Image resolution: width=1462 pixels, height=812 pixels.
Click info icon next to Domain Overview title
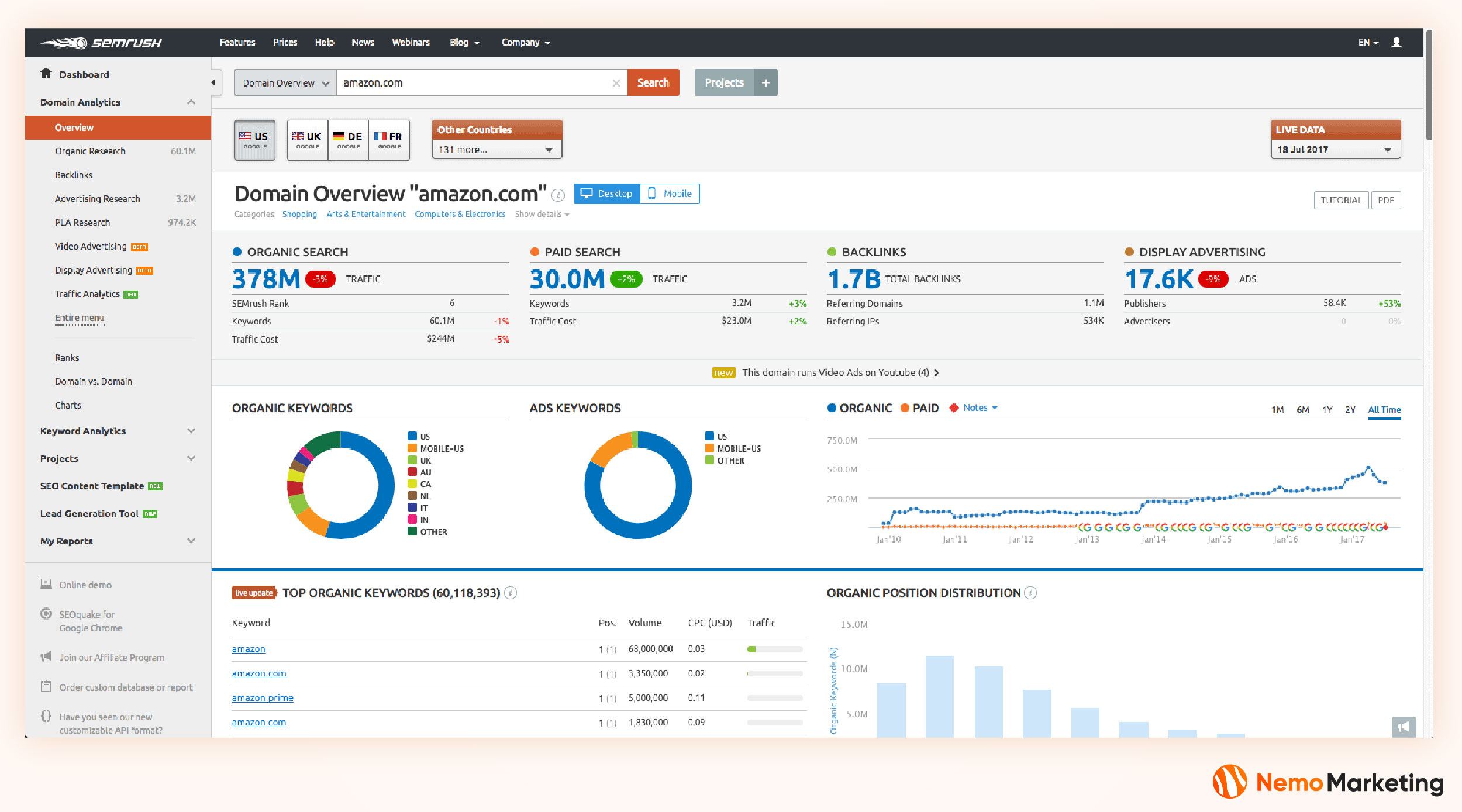(x=558, y=195)
